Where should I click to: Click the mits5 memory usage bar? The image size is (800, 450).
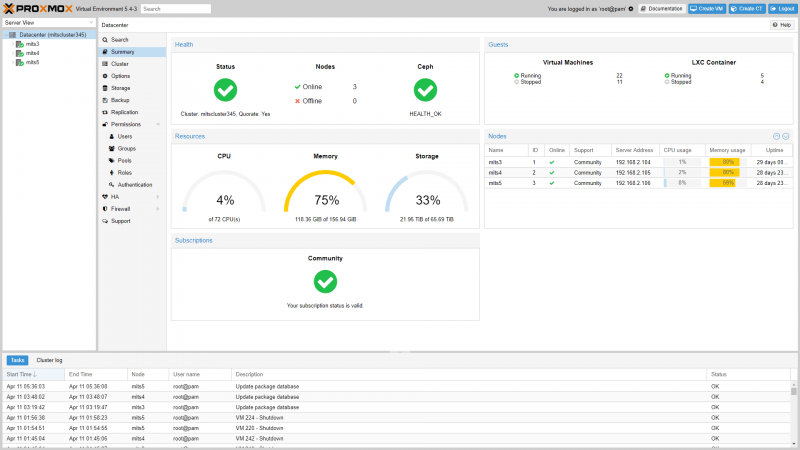(x=727, y=183)
